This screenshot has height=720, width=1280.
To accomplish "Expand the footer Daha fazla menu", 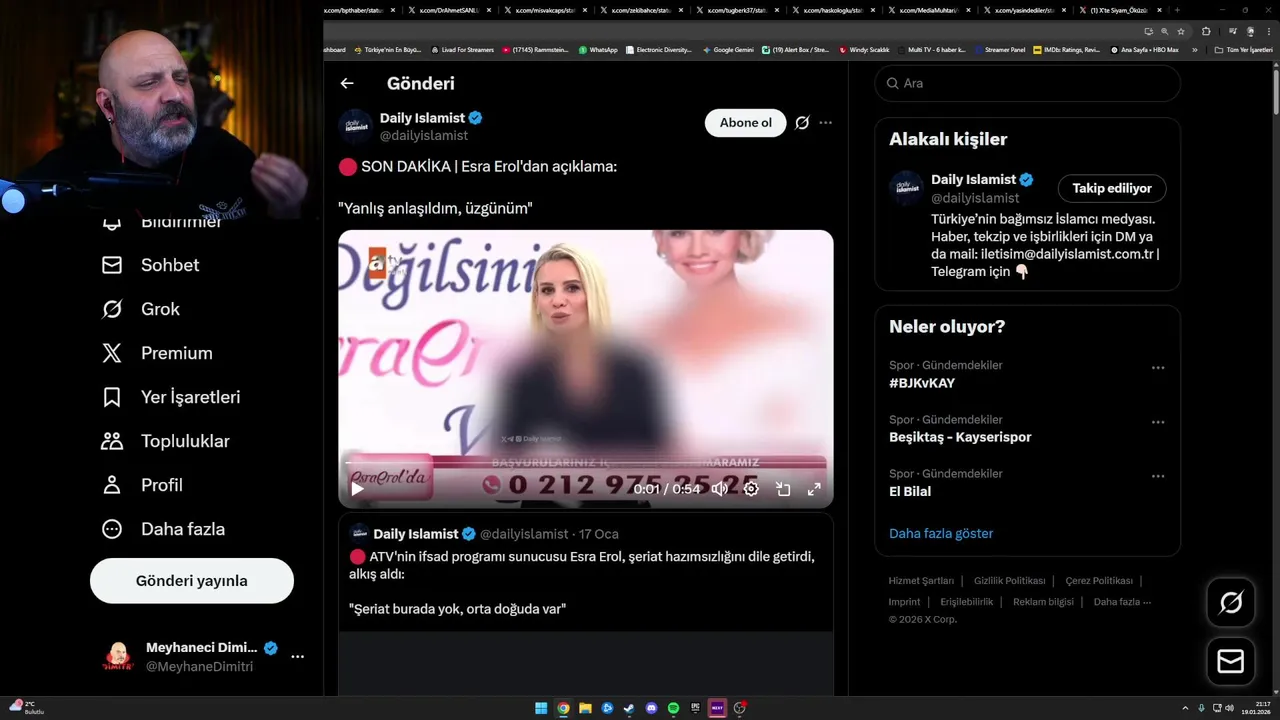I will pyautogui.click(x=1122, y=602).
